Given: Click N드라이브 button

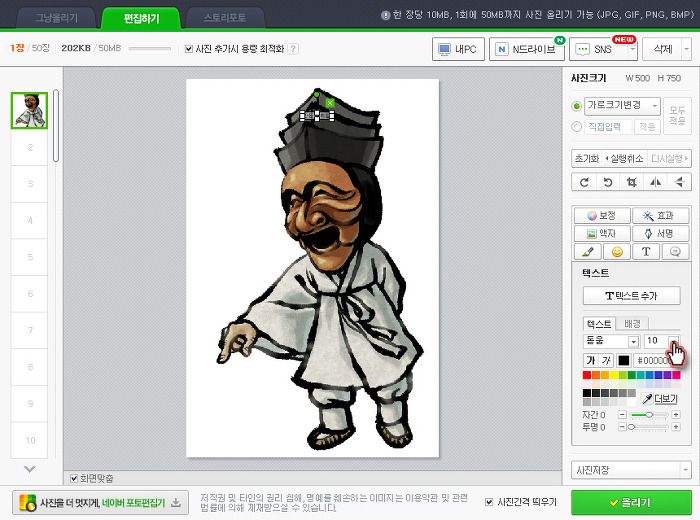Looking at the screenshot, I should tap(527, 49).
